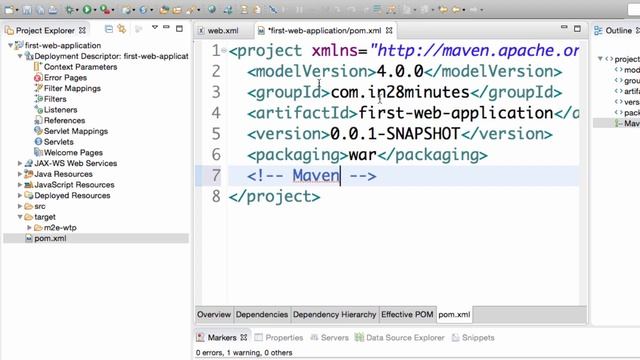Open the Overview tab of the POM editor
Image resolution: width=640 pixels, height=360 pixels.
(x=213, y=315)
